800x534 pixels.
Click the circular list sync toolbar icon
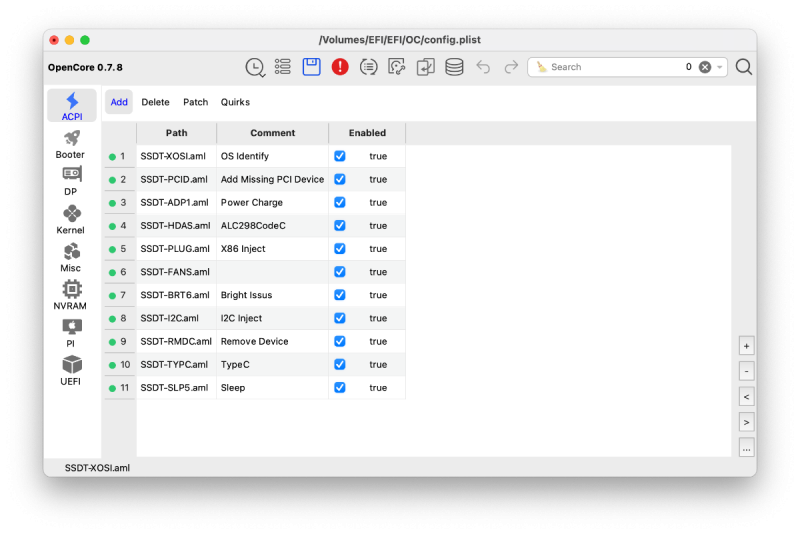(368, 67)
